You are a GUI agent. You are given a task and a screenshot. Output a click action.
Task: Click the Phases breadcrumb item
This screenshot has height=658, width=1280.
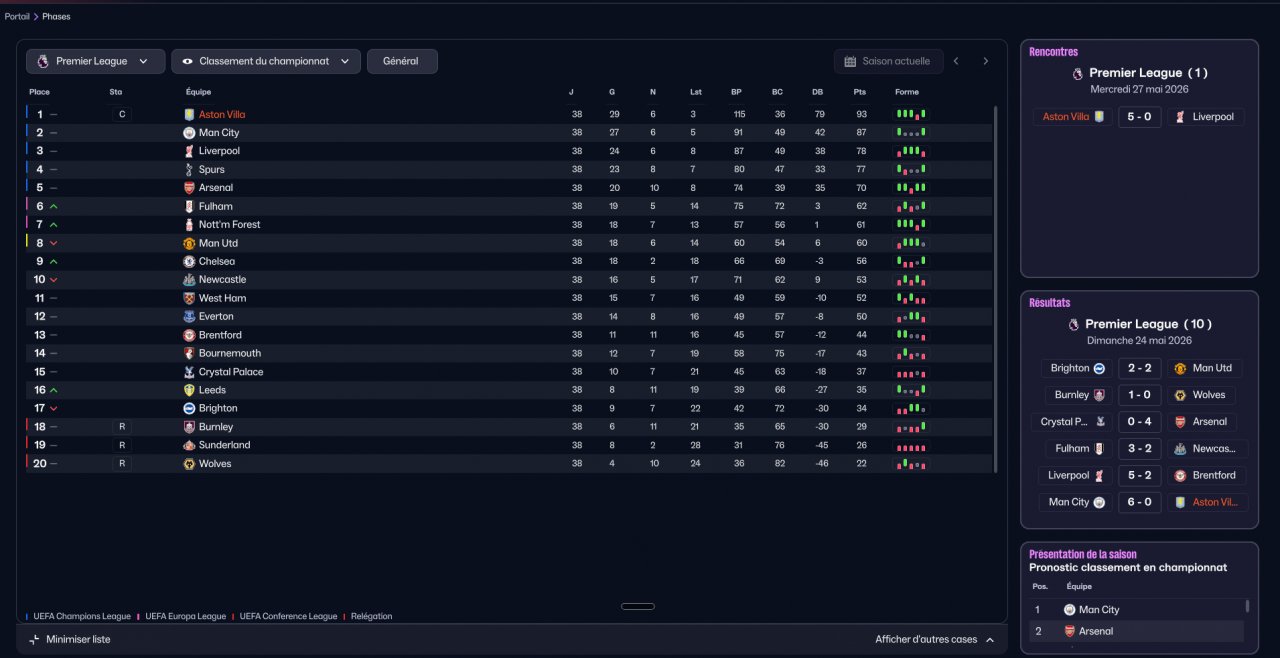click(x=56, y=16)
